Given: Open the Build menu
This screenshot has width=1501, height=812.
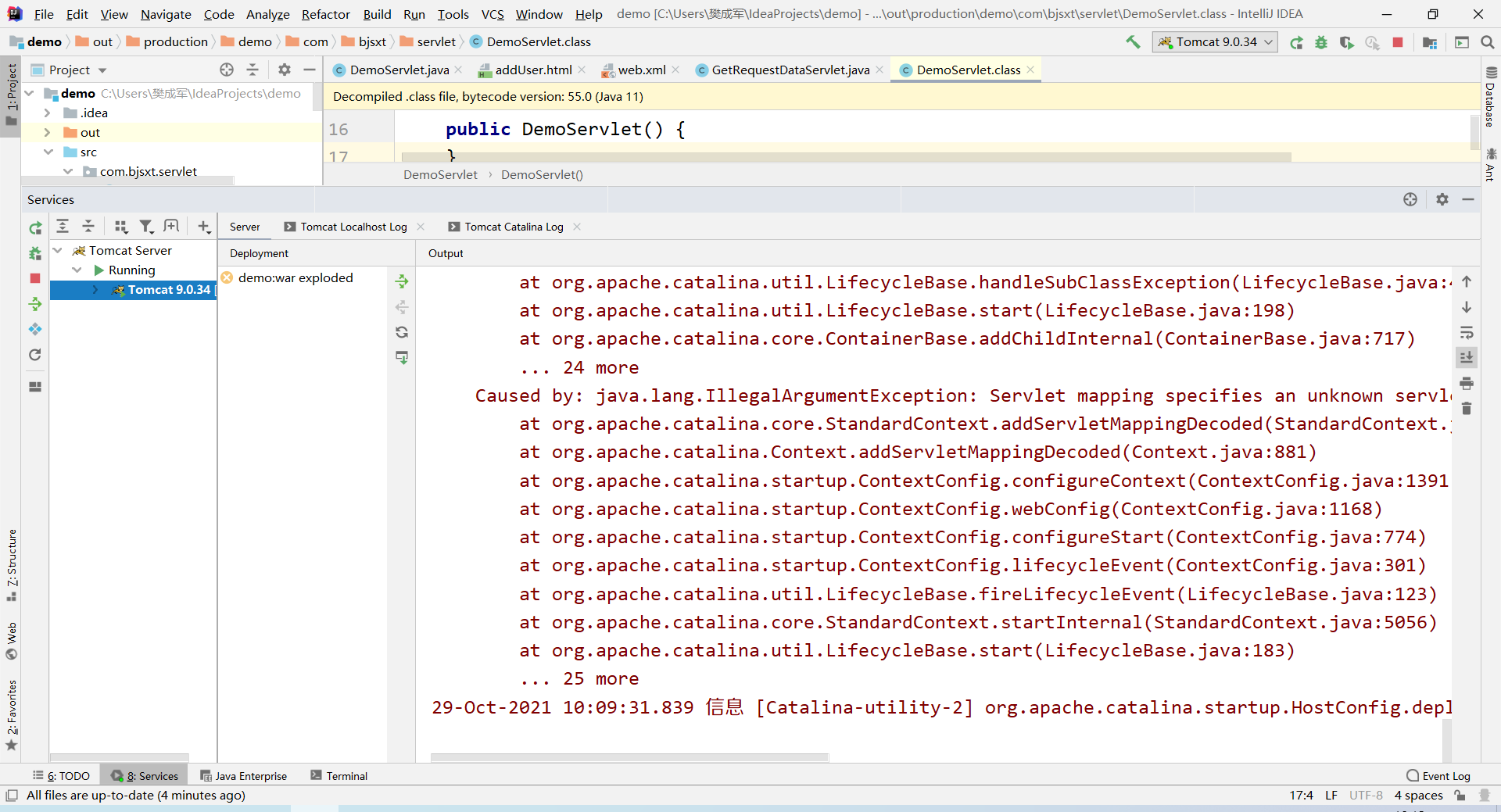Looking at the screenshot, I should coord(377,14).
